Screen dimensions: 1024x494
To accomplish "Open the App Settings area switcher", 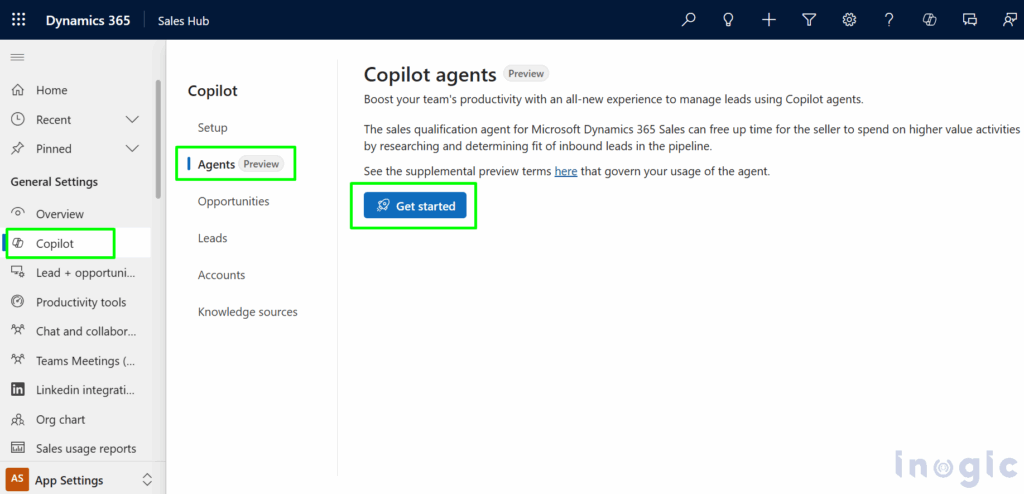I will 147,480.
